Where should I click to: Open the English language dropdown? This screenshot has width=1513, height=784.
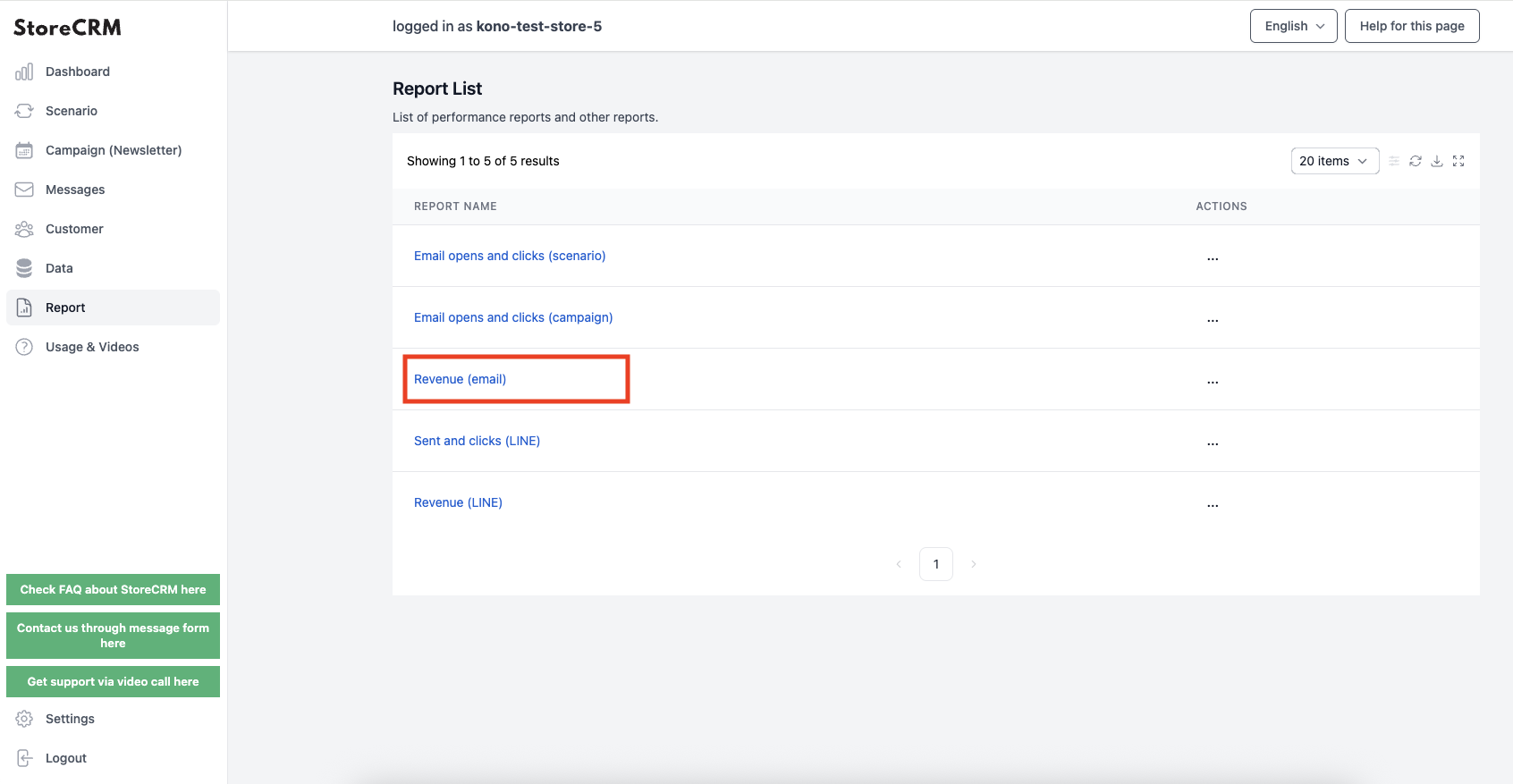click(x=1294, y=26)
